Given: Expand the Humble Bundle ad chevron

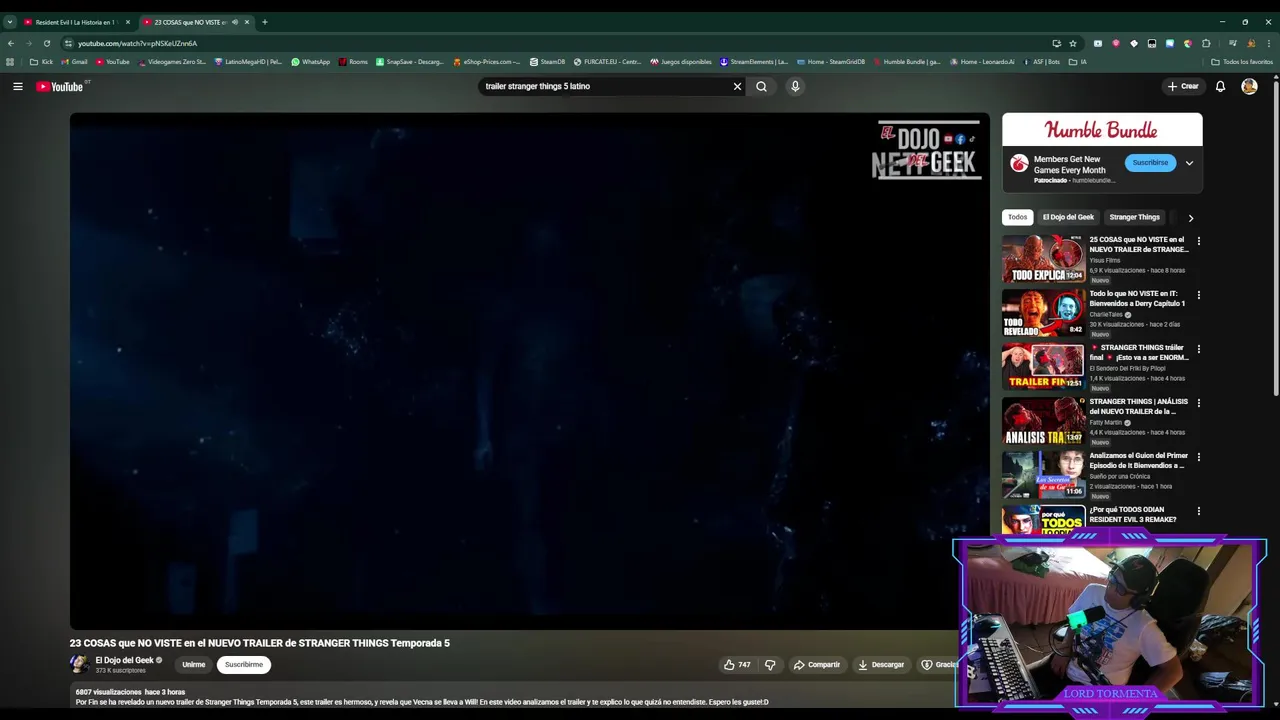Looking at the screenshot, I should pos(1189,163).
